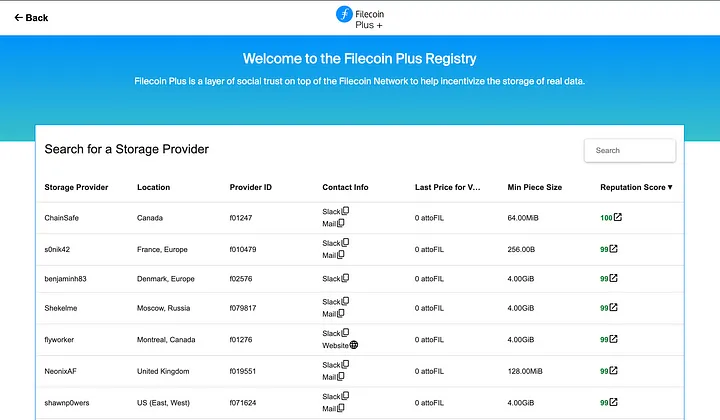Copy Shekelme Mail contact

[x=341, y=314]
